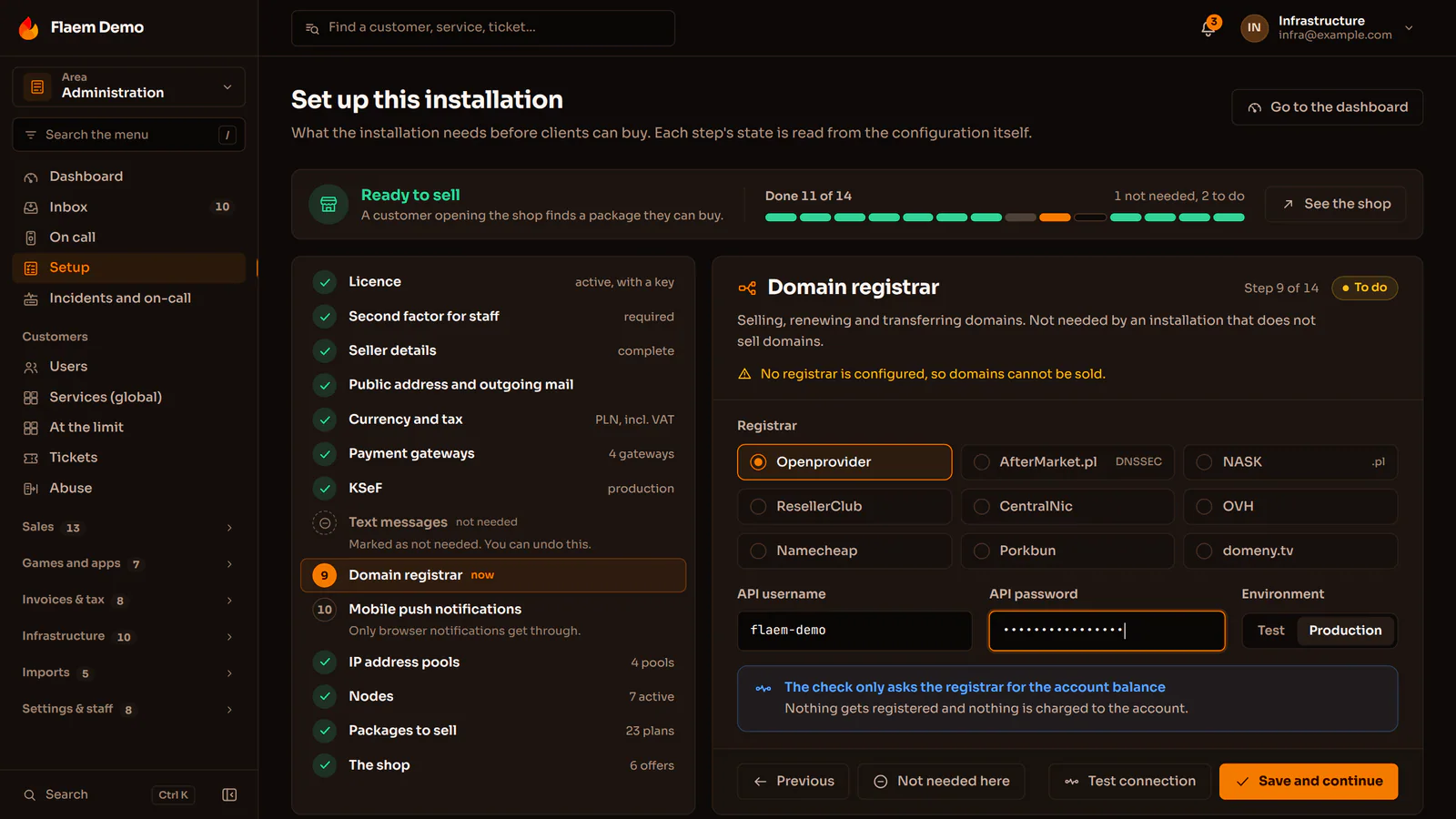Select the Porkbun registrar

(1067, 551)
